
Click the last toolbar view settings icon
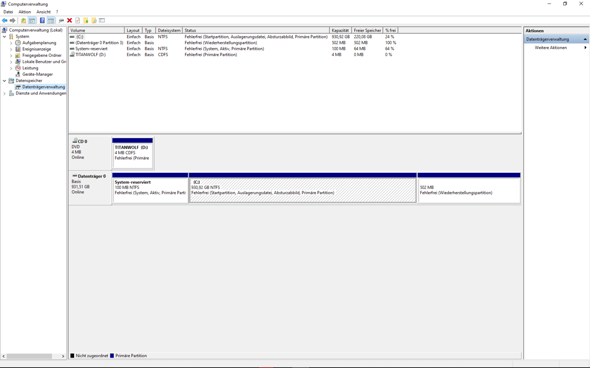(102, 20)
